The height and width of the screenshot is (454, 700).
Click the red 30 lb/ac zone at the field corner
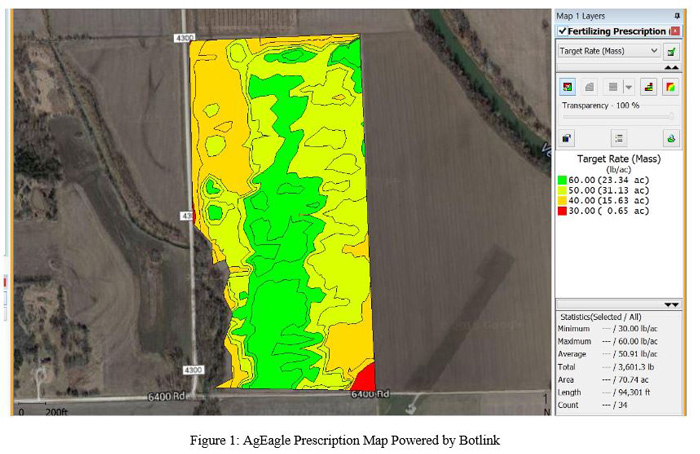(x=366, y=380)
